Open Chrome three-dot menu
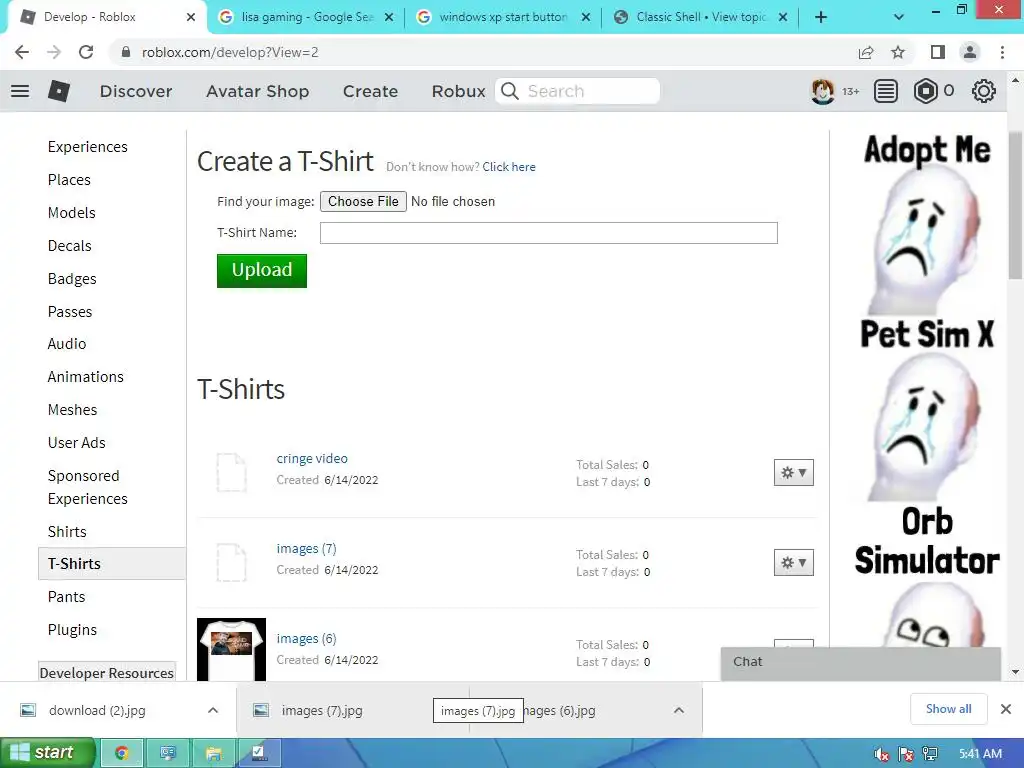1024x768 pixels. coord(1002,52)
